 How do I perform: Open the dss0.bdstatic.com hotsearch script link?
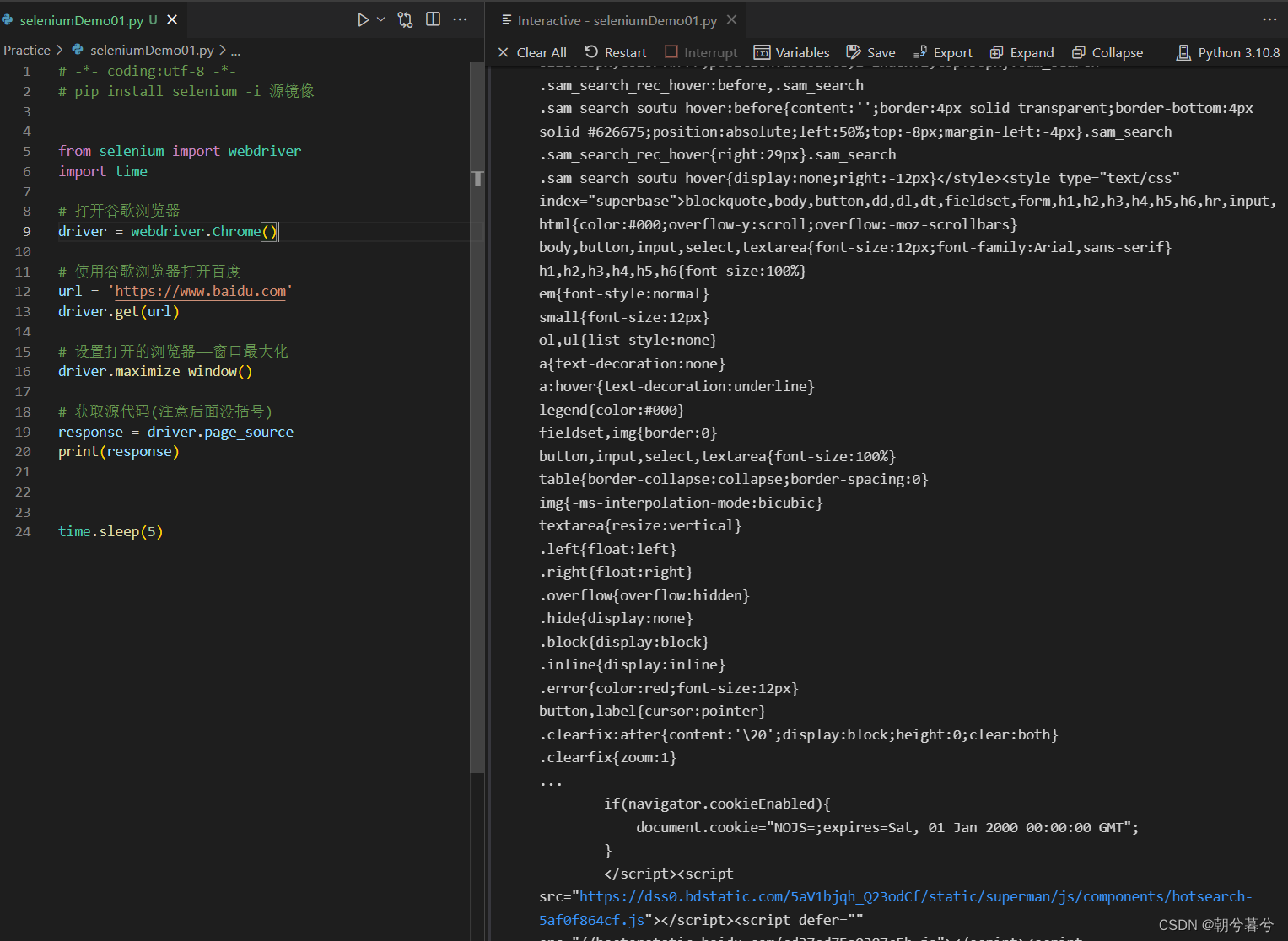[x=896, y=908]
